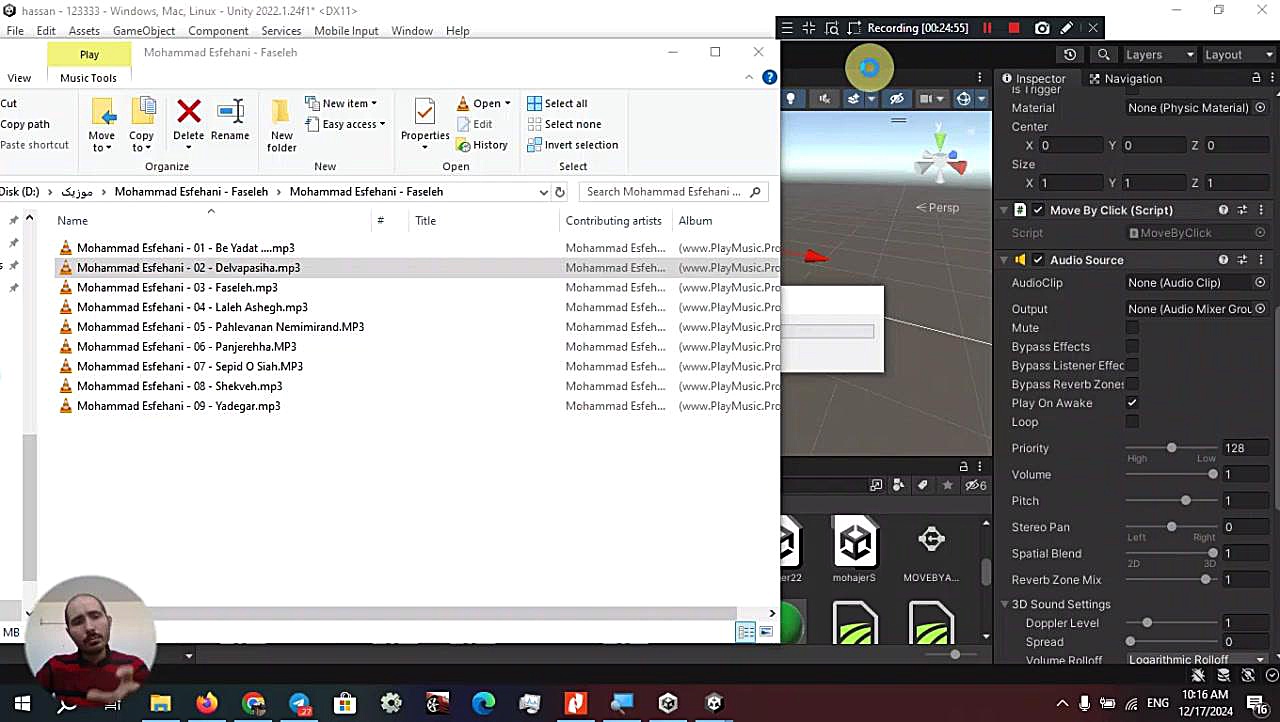
Task: Enable the Mute checkbox in Audio Source
Action: [1132, 328]
